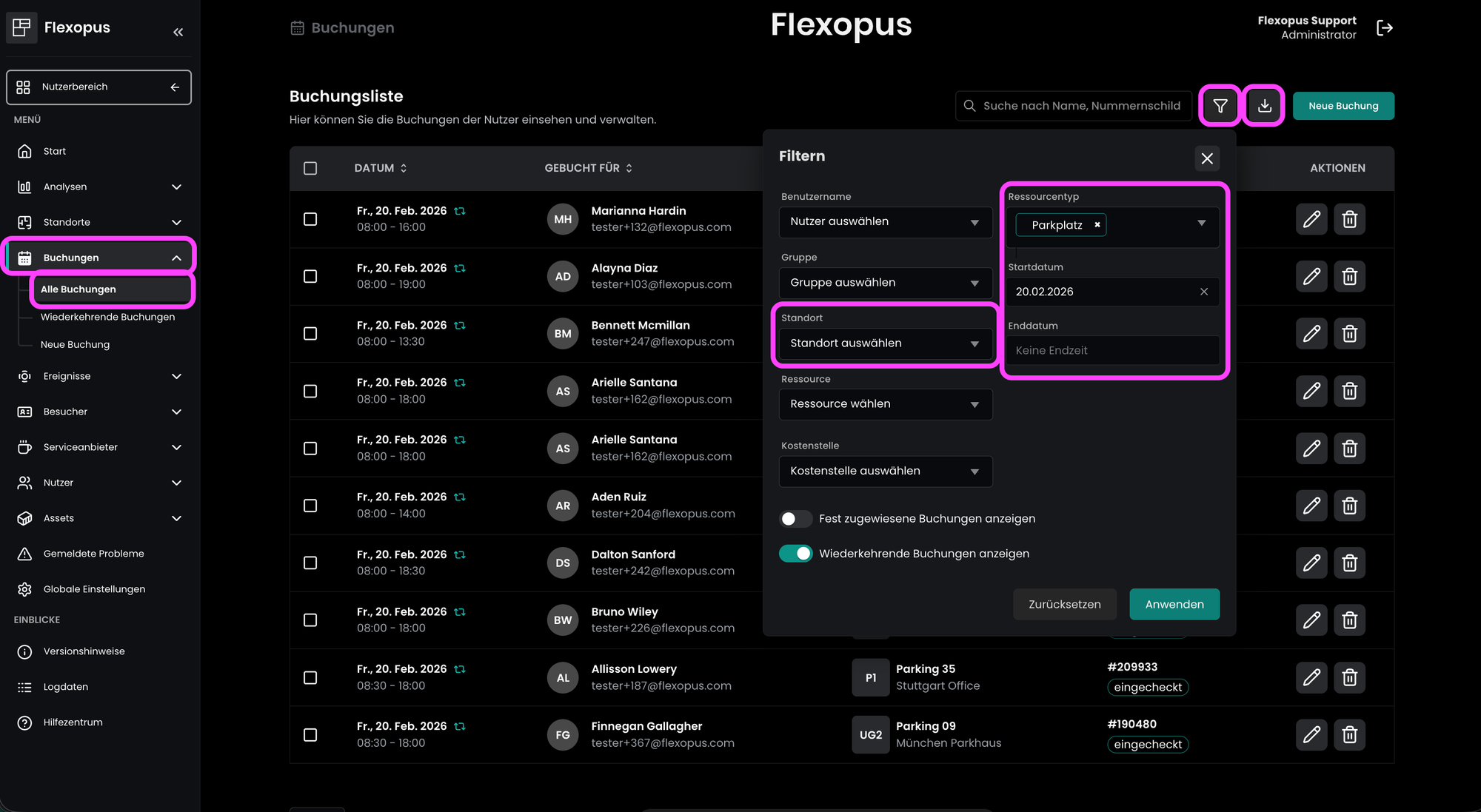Click the Anwenden button
Screen dimensions: 1481x812
1174,604
